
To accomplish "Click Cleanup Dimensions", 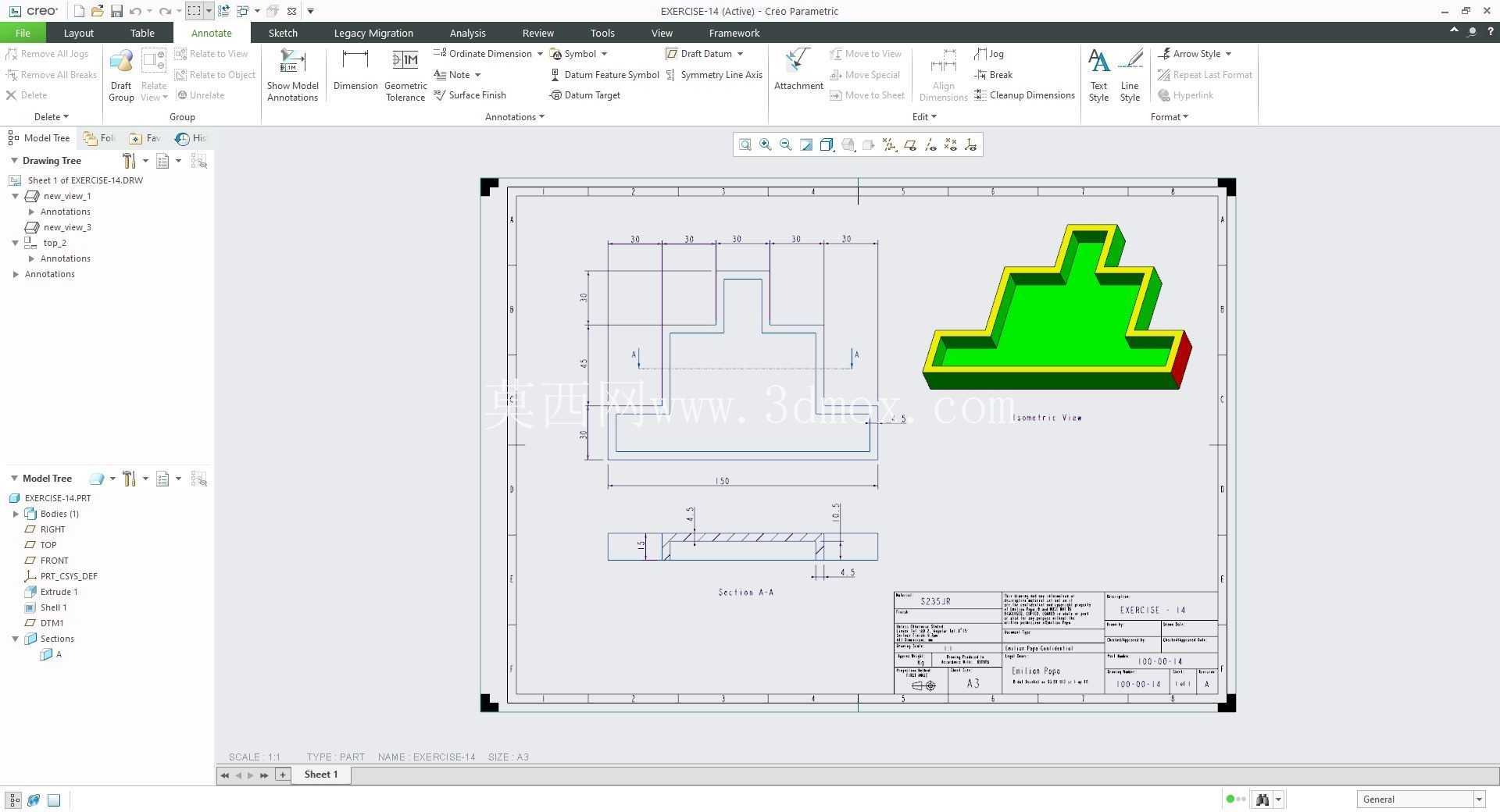I will [x=1025, y=95].
